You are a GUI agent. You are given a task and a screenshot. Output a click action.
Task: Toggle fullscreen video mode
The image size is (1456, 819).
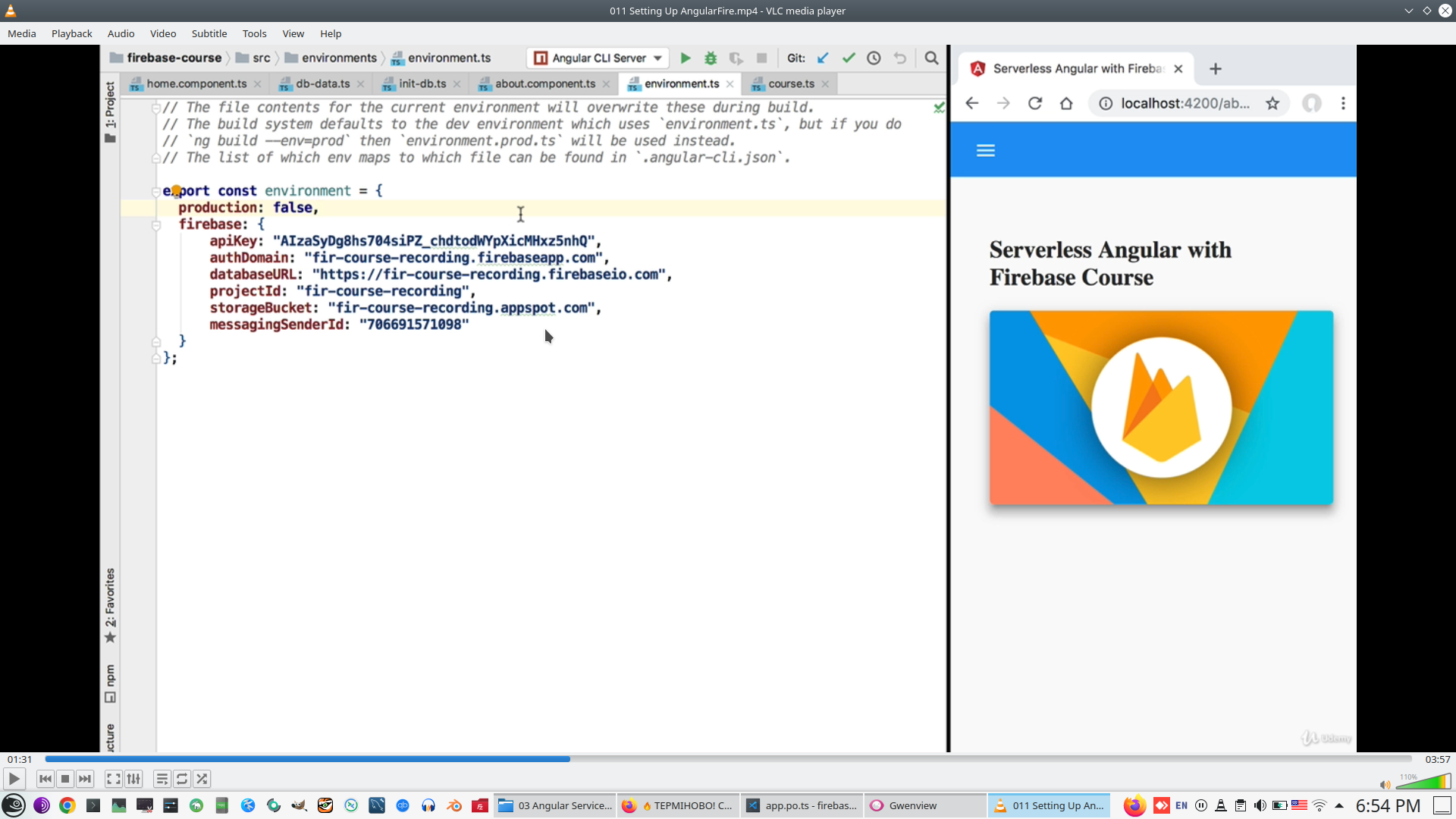tap(113, 779)
